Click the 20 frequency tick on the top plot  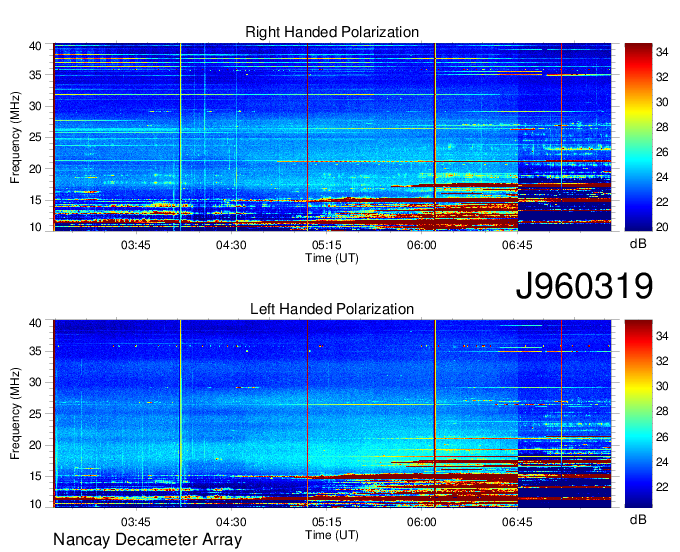coord(35,169)
